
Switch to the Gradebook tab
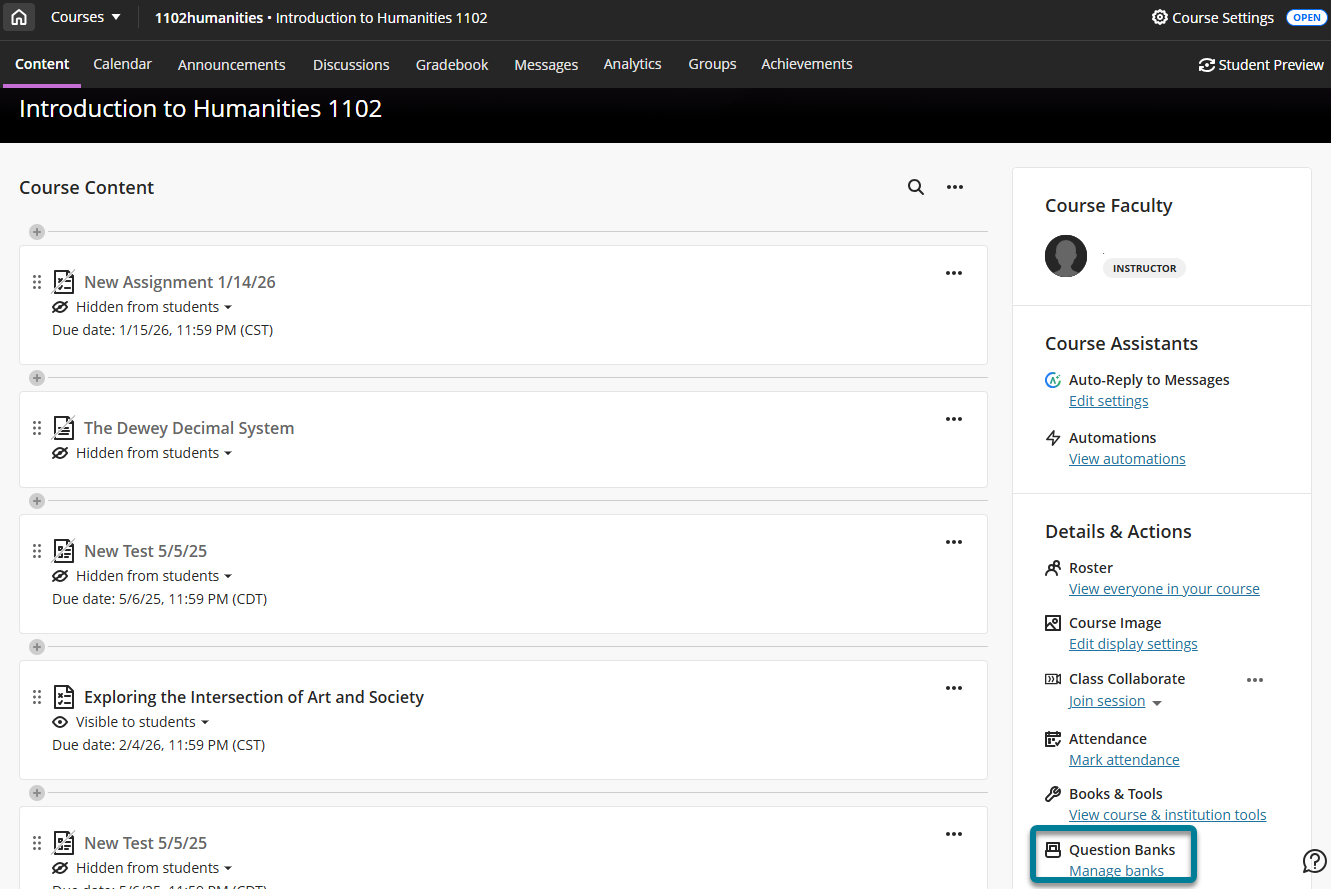pyautogui.click(x=451, y=64)
